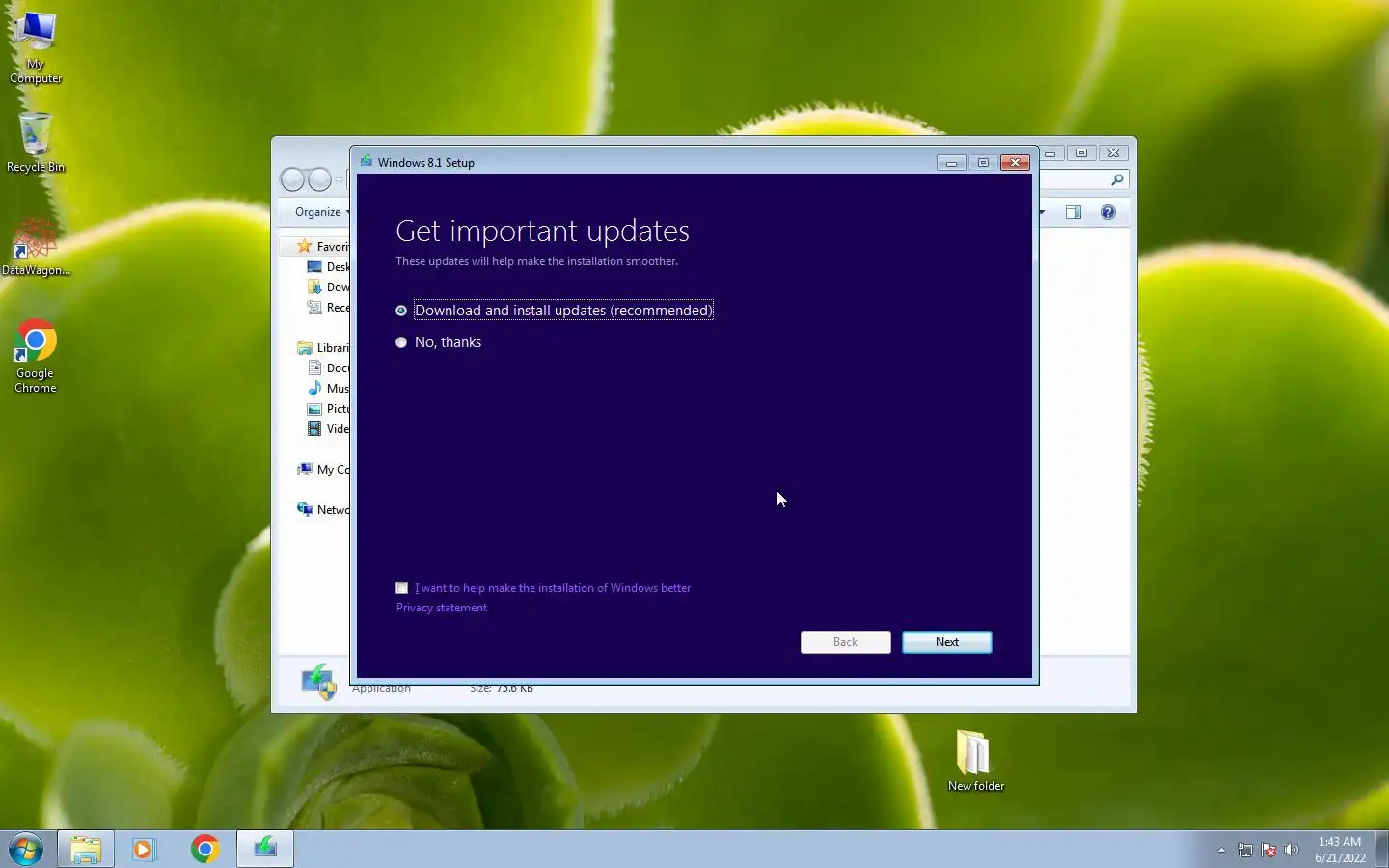
Task: Select the No, thanks radio button
Action: pos(401,342)
